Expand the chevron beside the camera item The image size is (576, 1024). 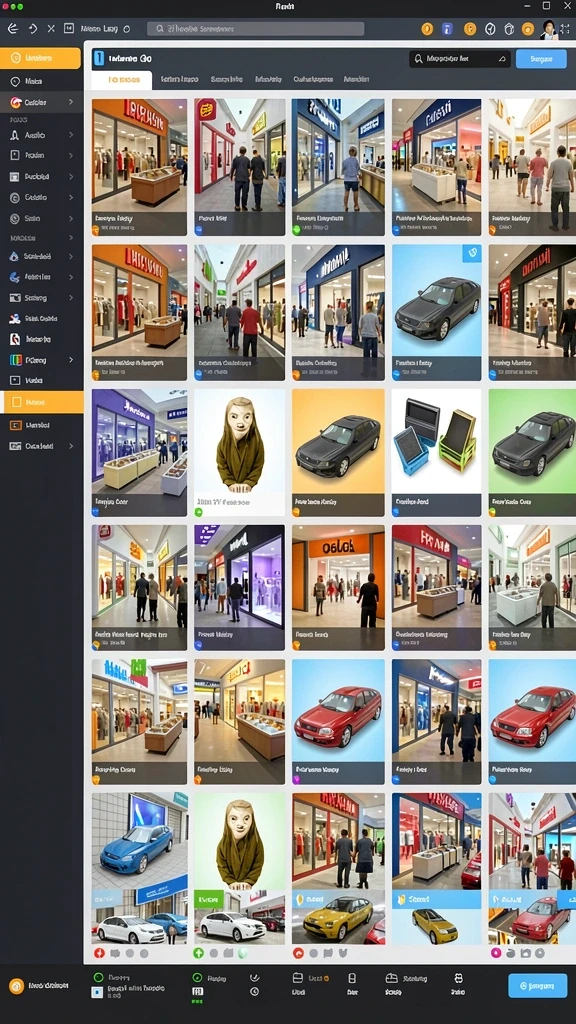tap(71, 298)
